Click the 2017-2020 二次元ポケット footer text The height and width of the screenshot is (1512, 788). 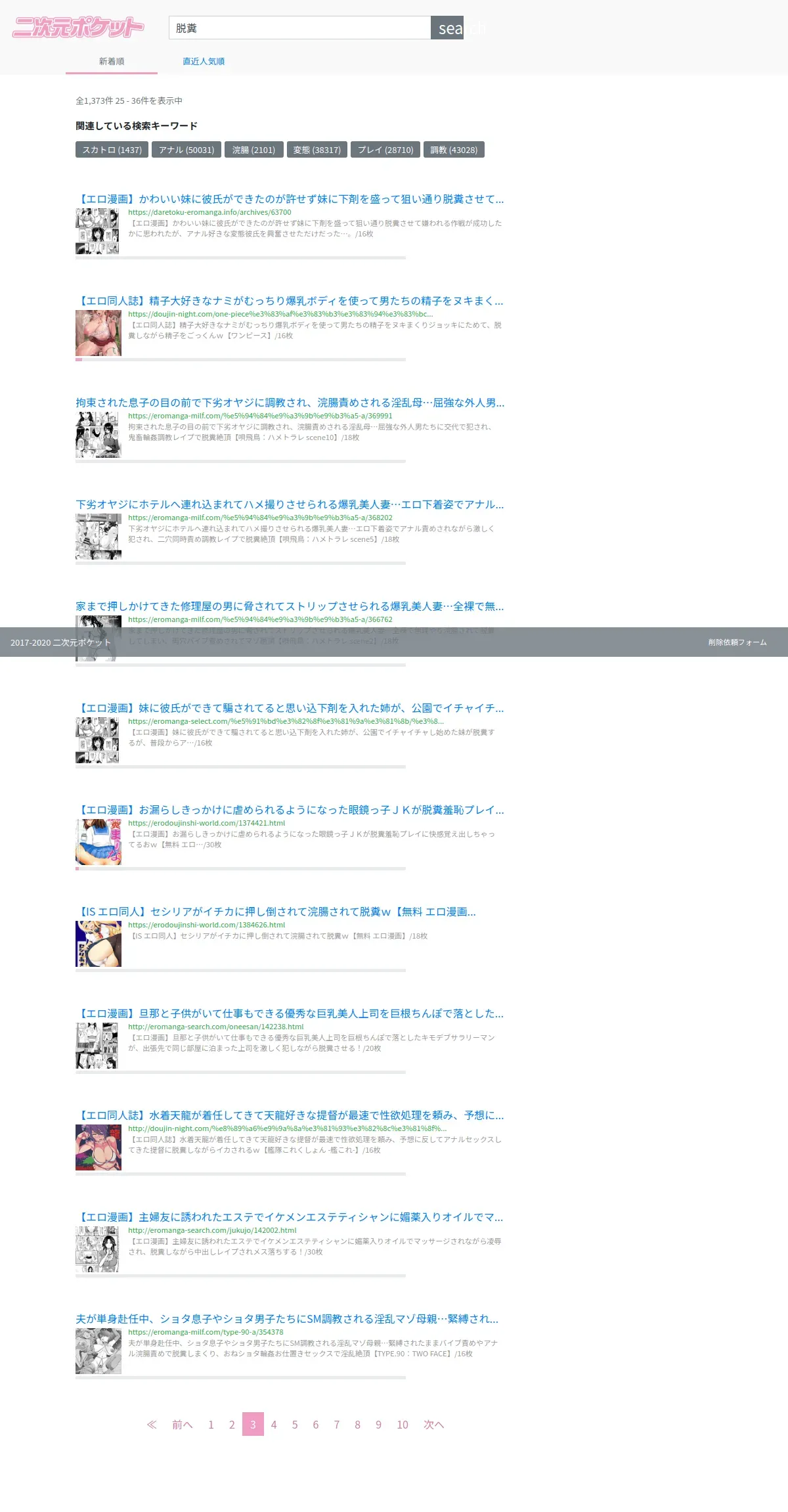click(60, 642)
